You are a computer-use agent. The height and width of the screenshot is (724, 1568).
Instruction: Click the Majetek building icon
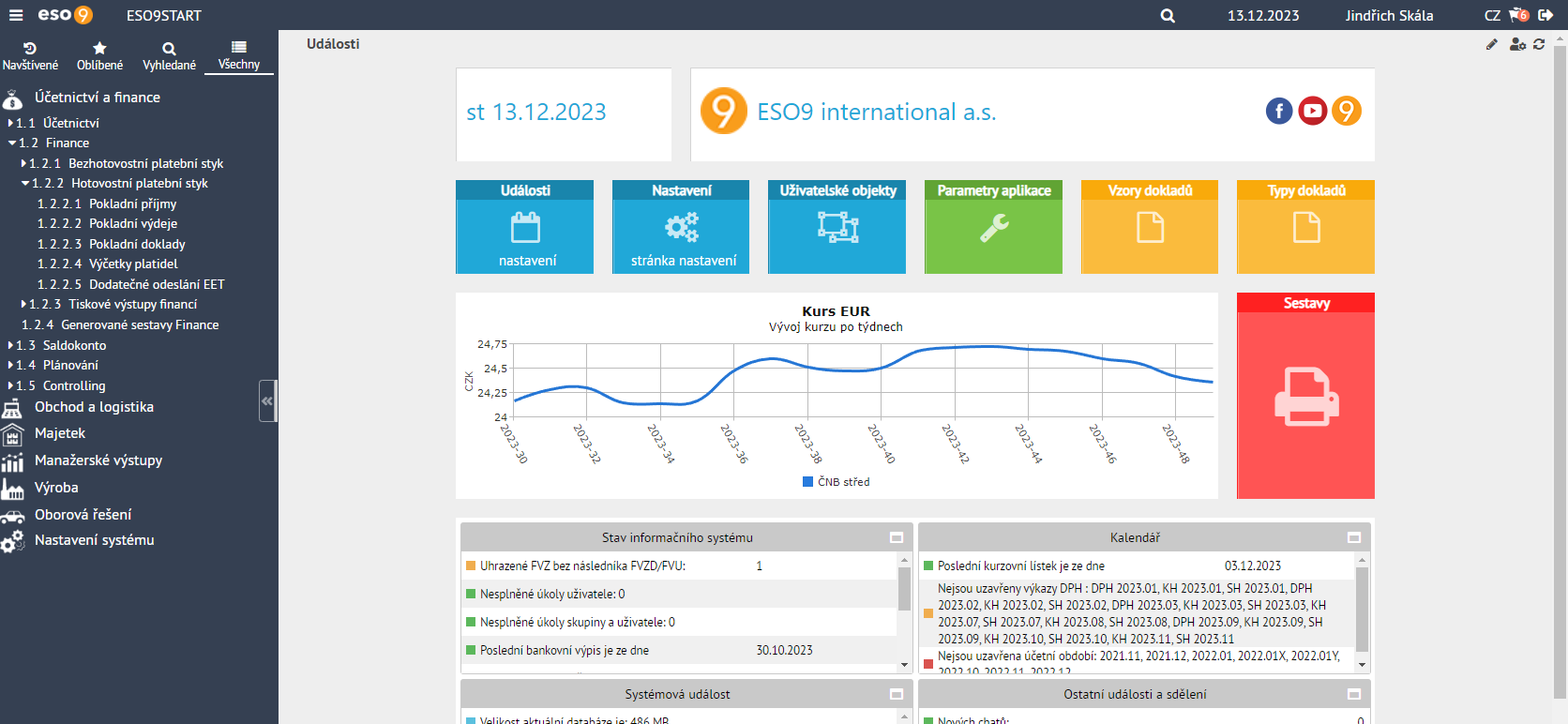click(x=12, y=434)
